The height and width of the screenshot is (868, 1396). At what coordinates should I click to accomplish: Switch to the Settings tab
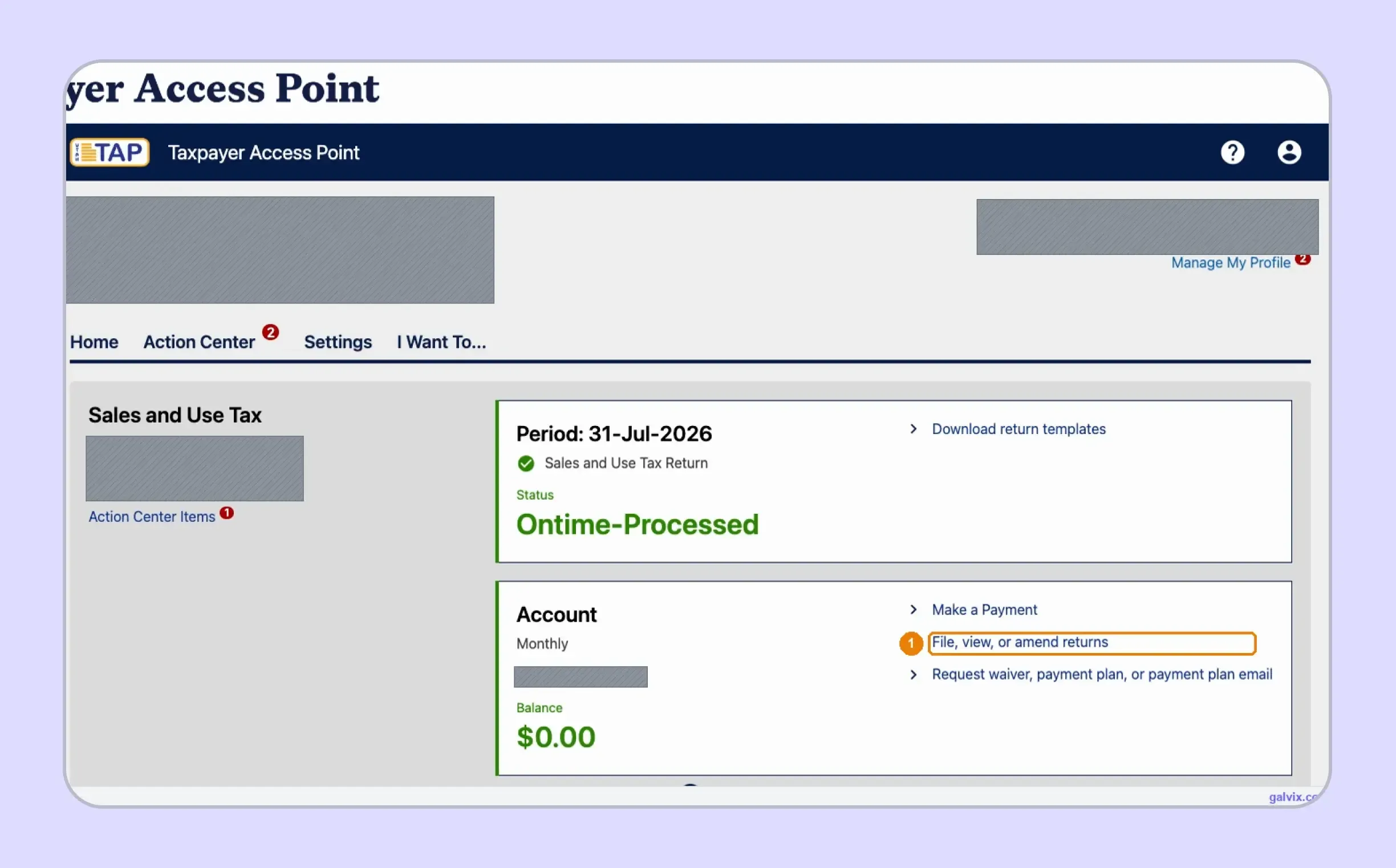pos(338,342)
